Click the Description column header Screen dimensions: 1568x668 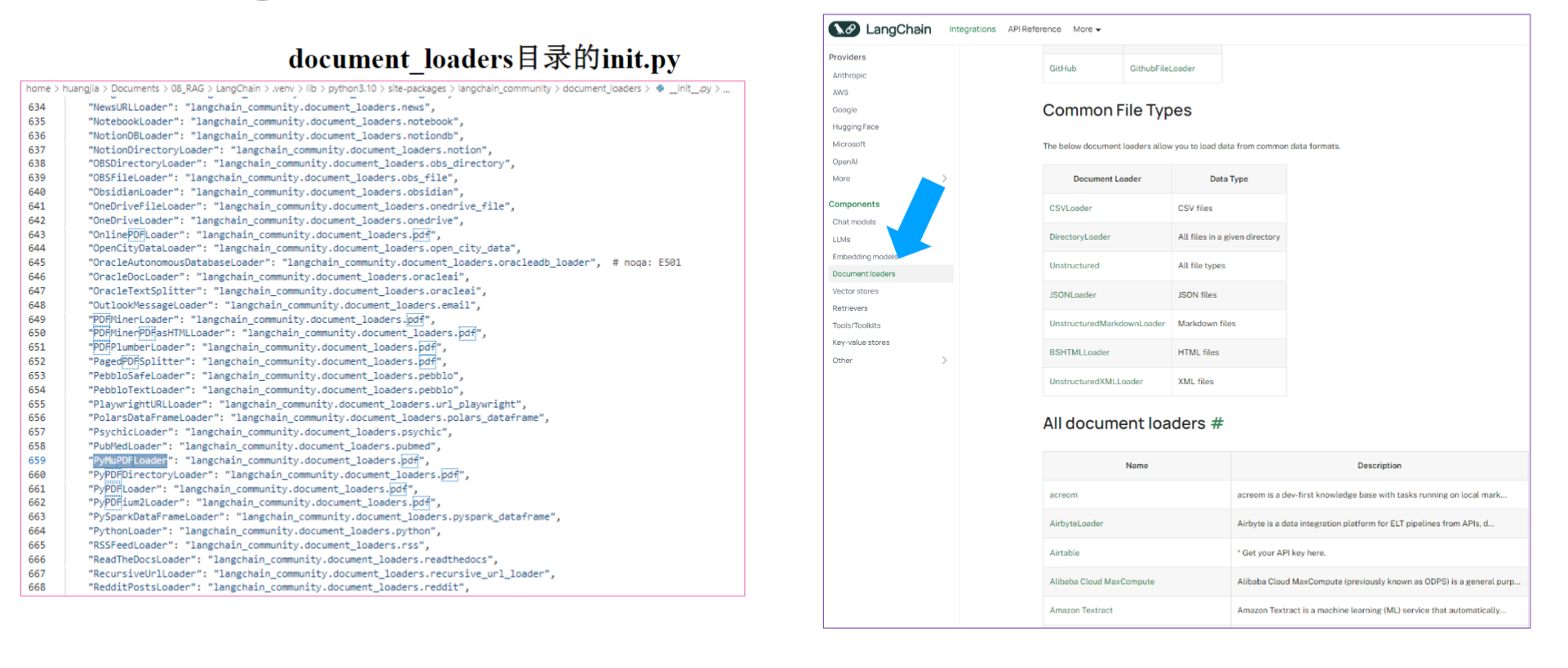point(1379,466)
